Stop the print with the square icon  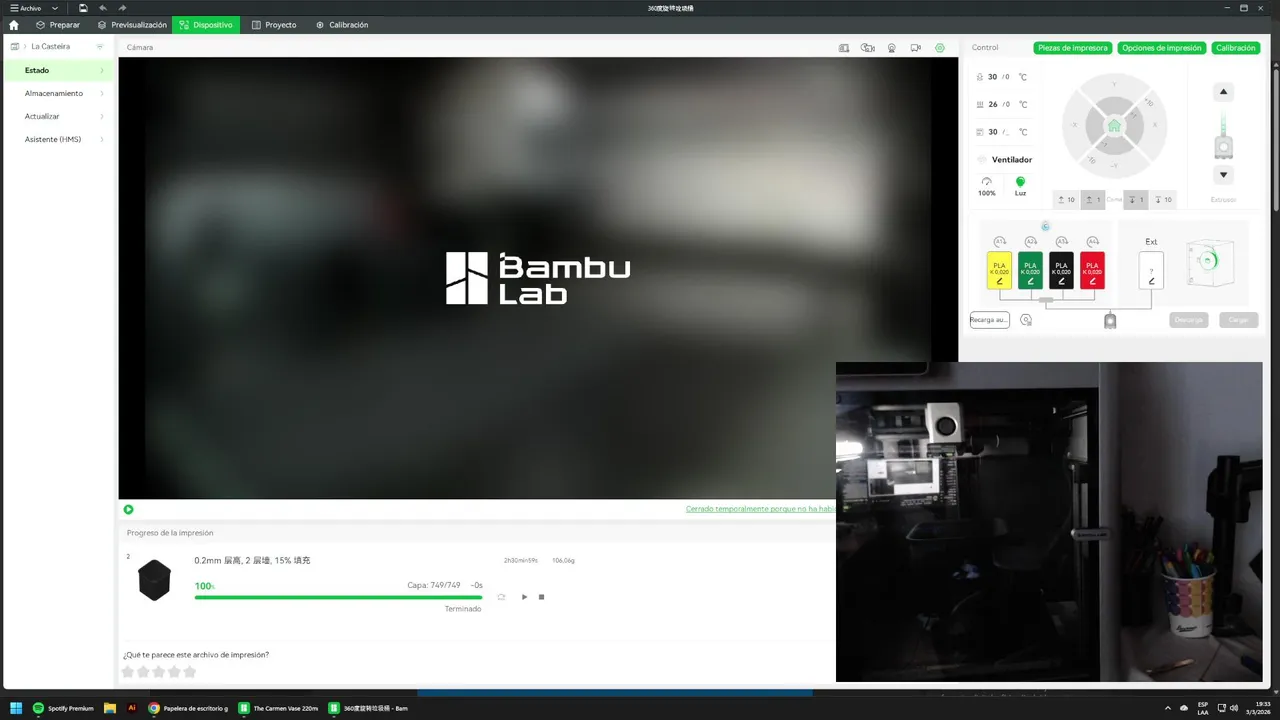pos(542,597)
